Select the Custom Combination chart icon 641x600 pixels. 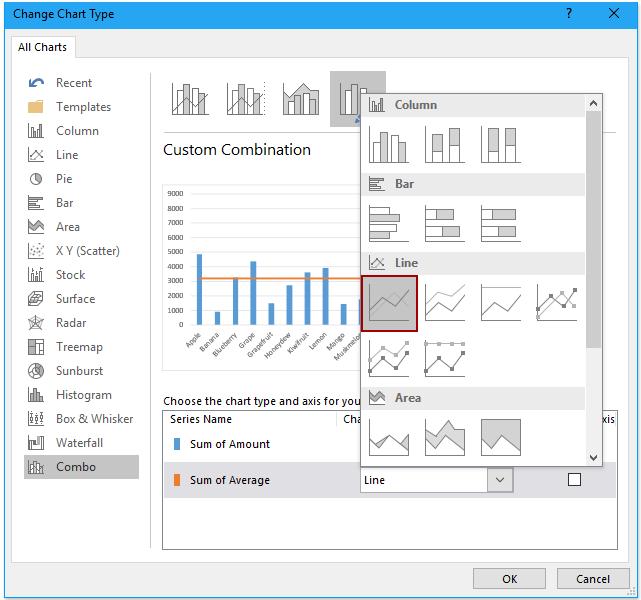point(346,99)
